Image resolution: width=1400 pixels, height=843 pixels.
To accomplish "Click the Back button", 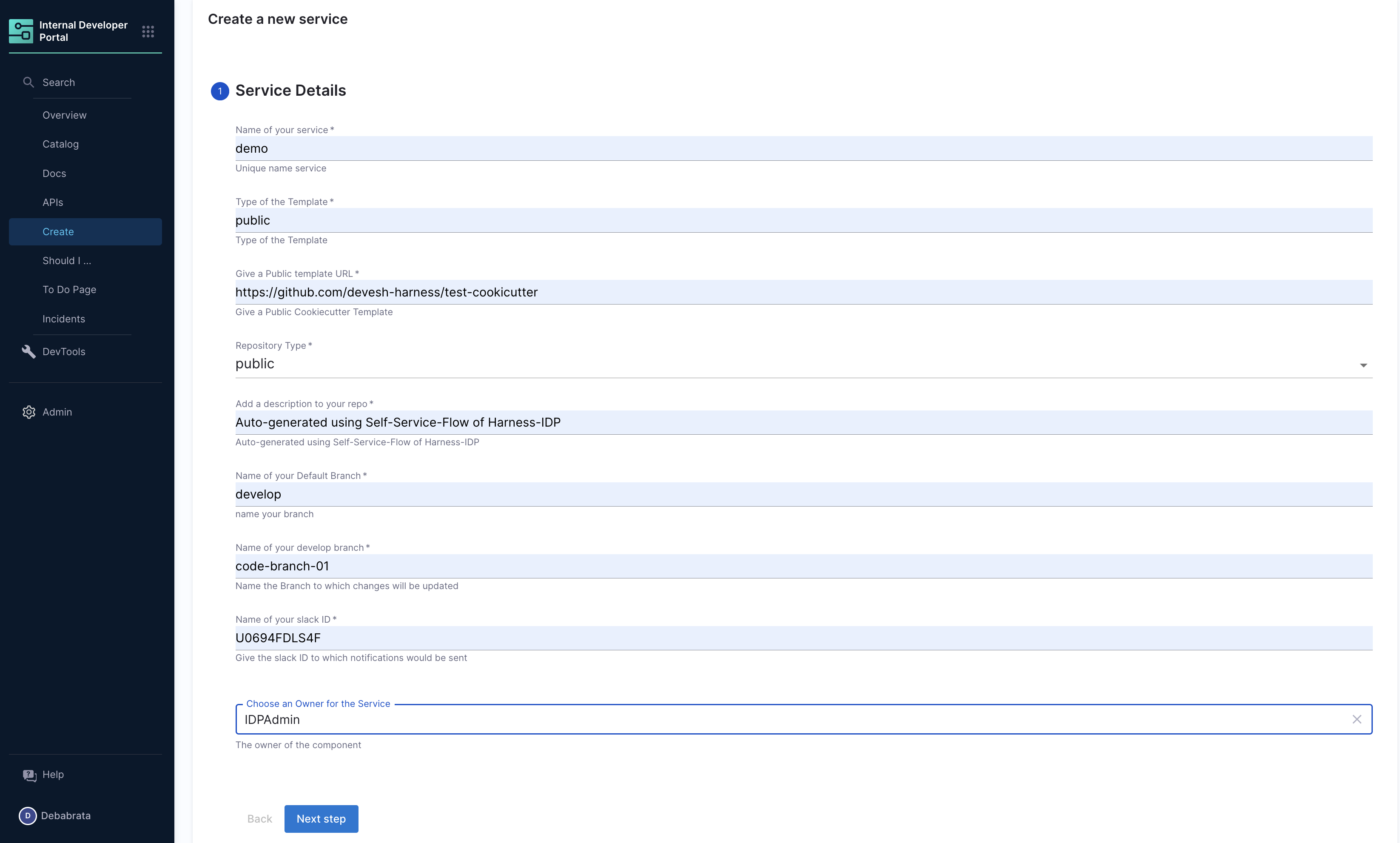I will click(259, 819).
